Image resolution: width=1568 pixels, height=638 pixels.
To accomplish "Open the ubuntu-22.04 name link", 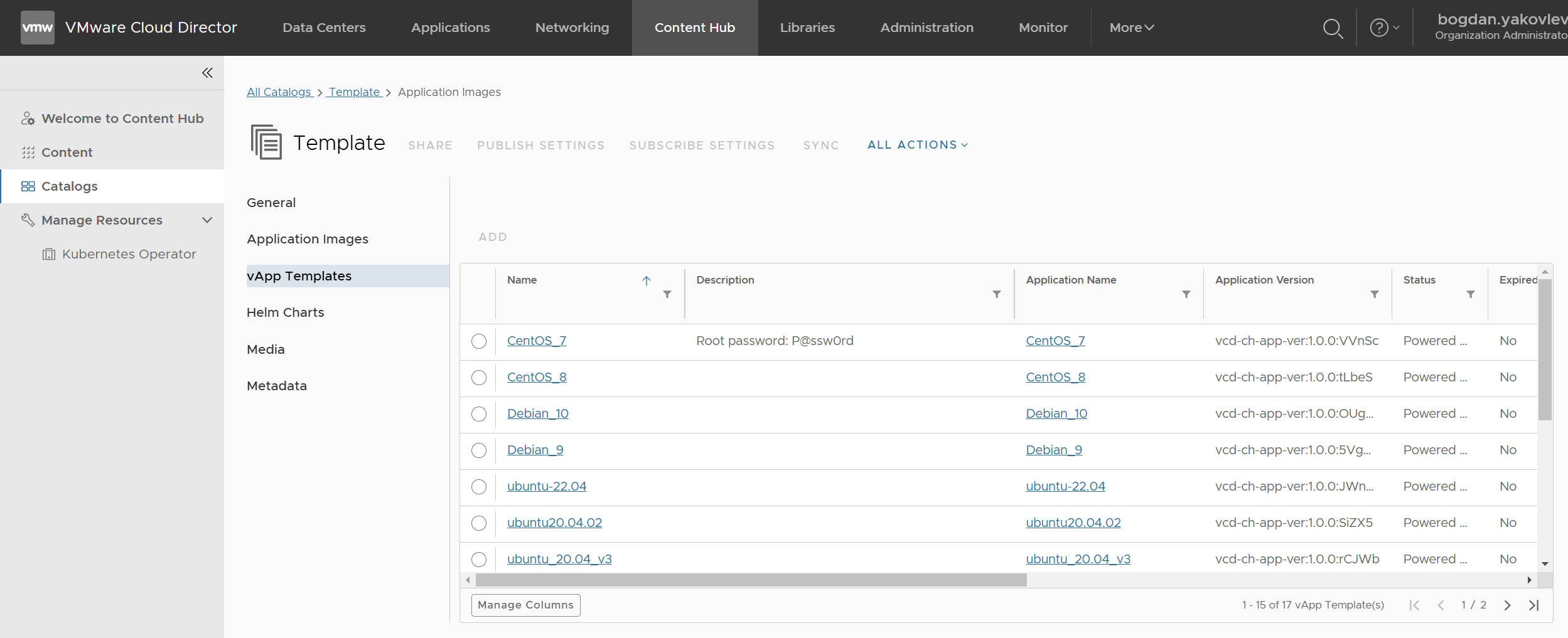I will tap(547, 486).
